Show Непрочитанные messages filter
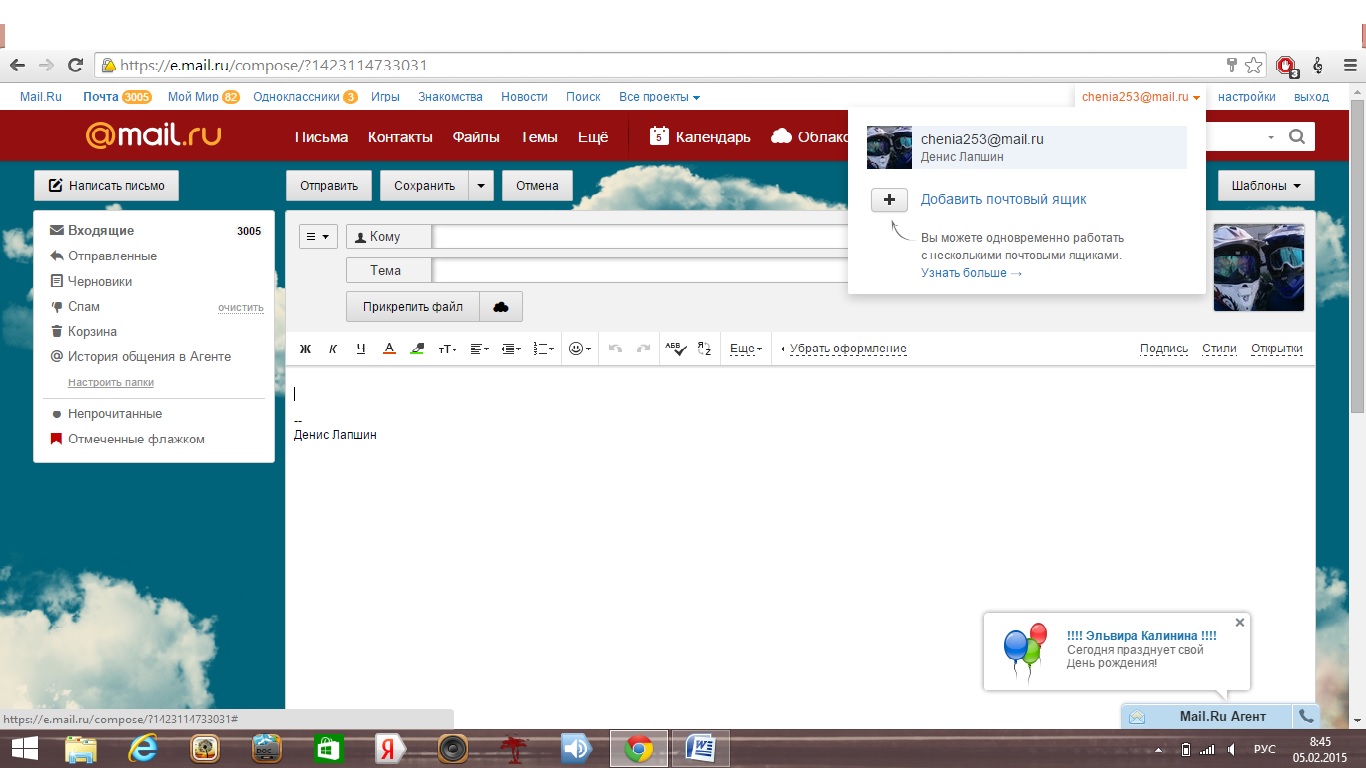This screenshot has height=768, width=1366. [115, 414]
